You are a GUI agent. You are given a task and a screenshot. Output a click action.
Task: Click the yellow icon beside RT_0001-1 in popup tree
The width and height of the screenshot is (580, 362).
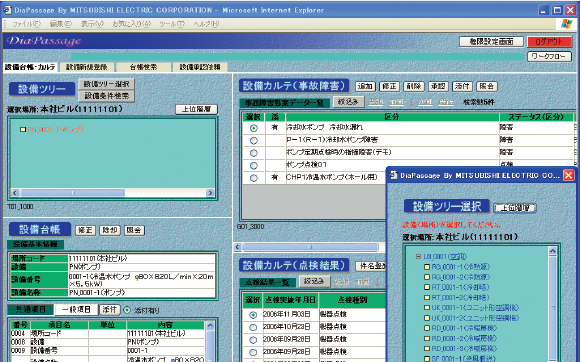coord(427,287)
